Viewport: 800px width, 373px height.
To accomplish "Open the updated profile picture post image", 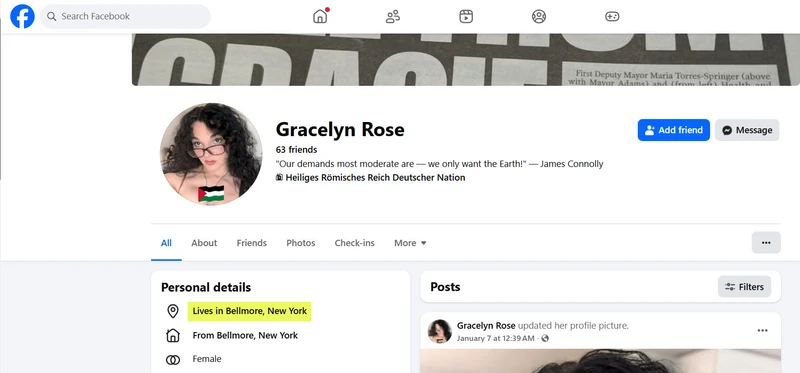I will pyautogui.click(x=600, y=361).
